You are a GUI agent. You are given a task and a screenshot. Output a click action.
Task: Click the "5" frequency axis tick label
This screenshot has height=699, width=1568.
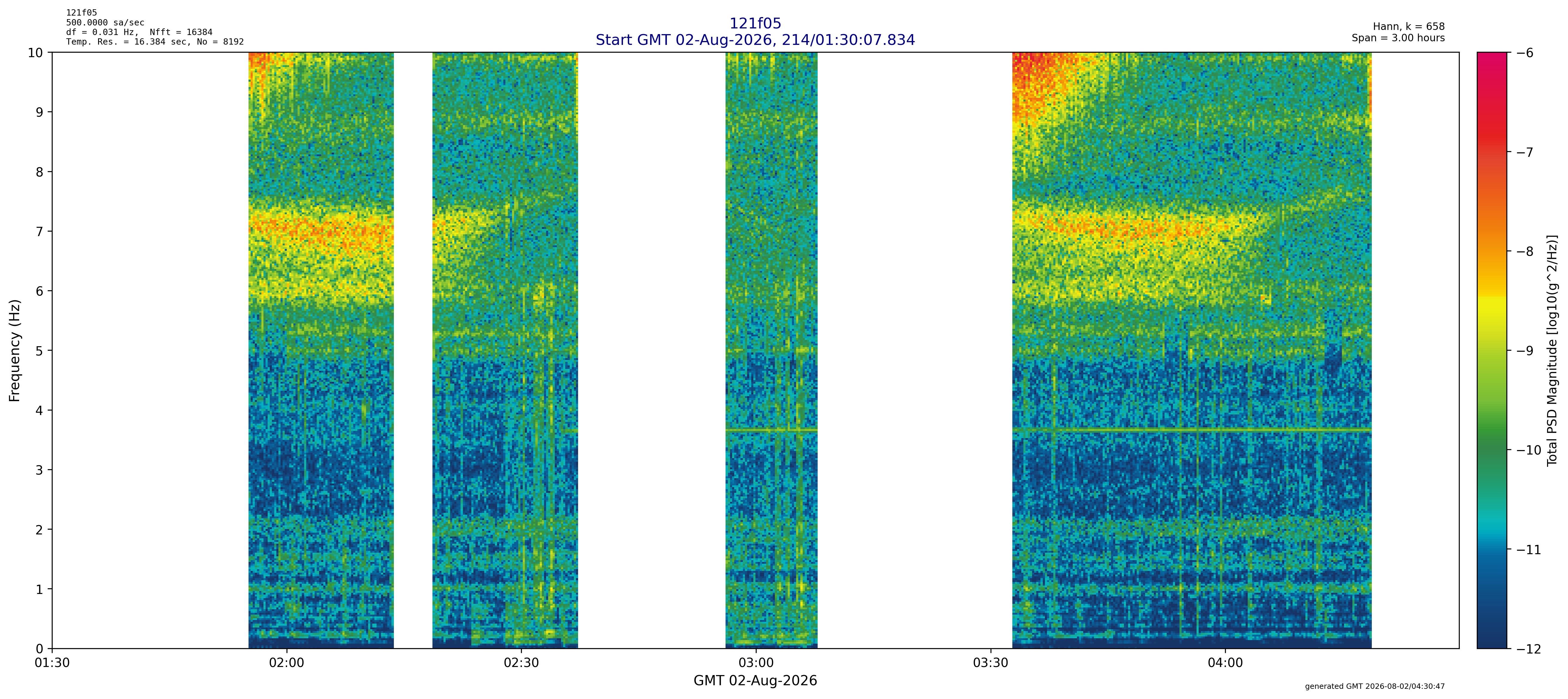(x=39, y=351)
